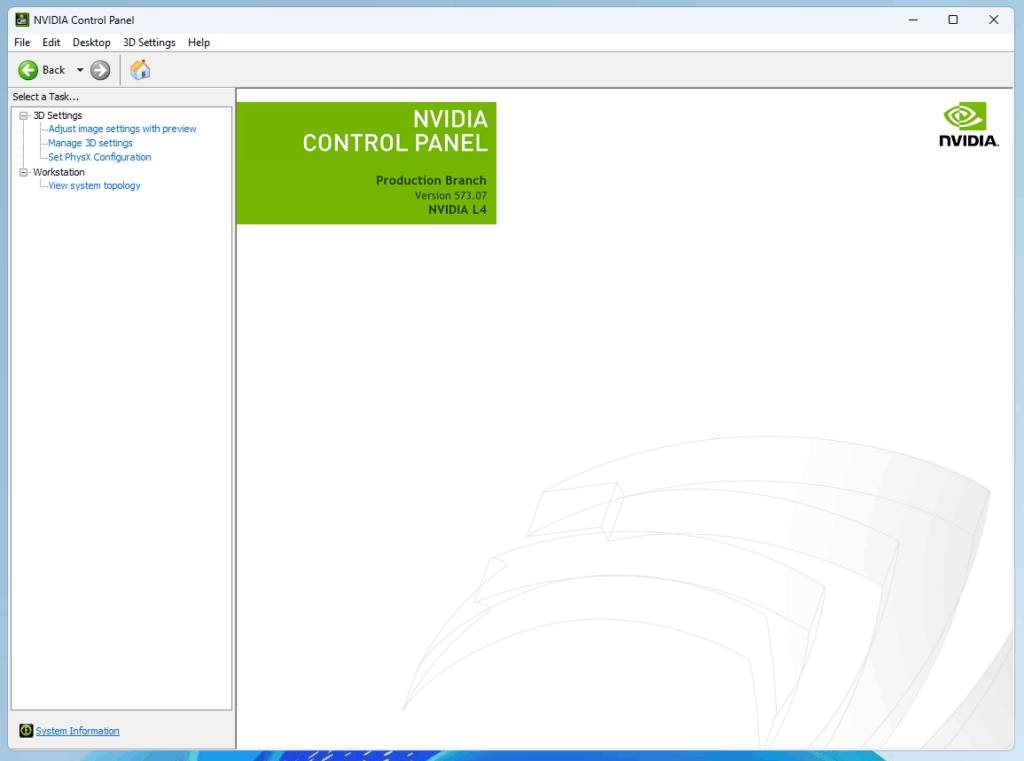The width and height of the screenshot is (1024, 761).
Task: Collapse the 3D Settings tree node
Action: pos(24,116)
